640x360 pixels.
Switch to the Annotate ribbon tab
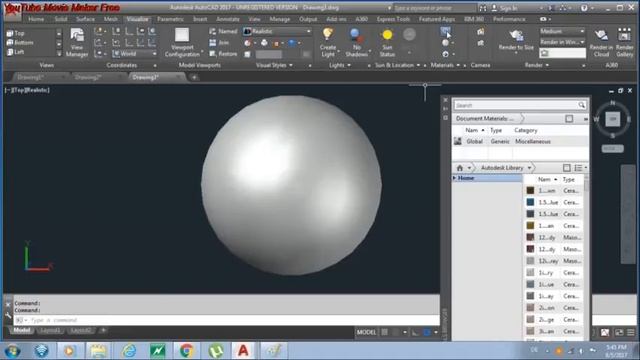click(227, 19)
